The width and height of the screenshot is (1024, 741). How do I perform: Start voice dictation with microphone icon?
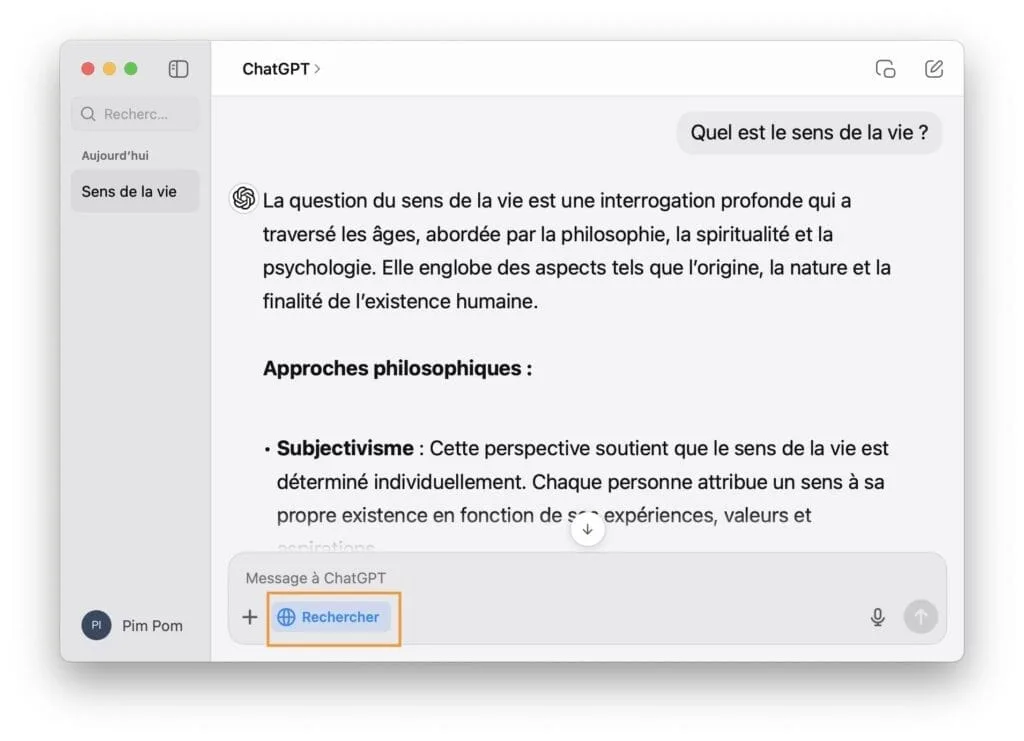[878, 617]
